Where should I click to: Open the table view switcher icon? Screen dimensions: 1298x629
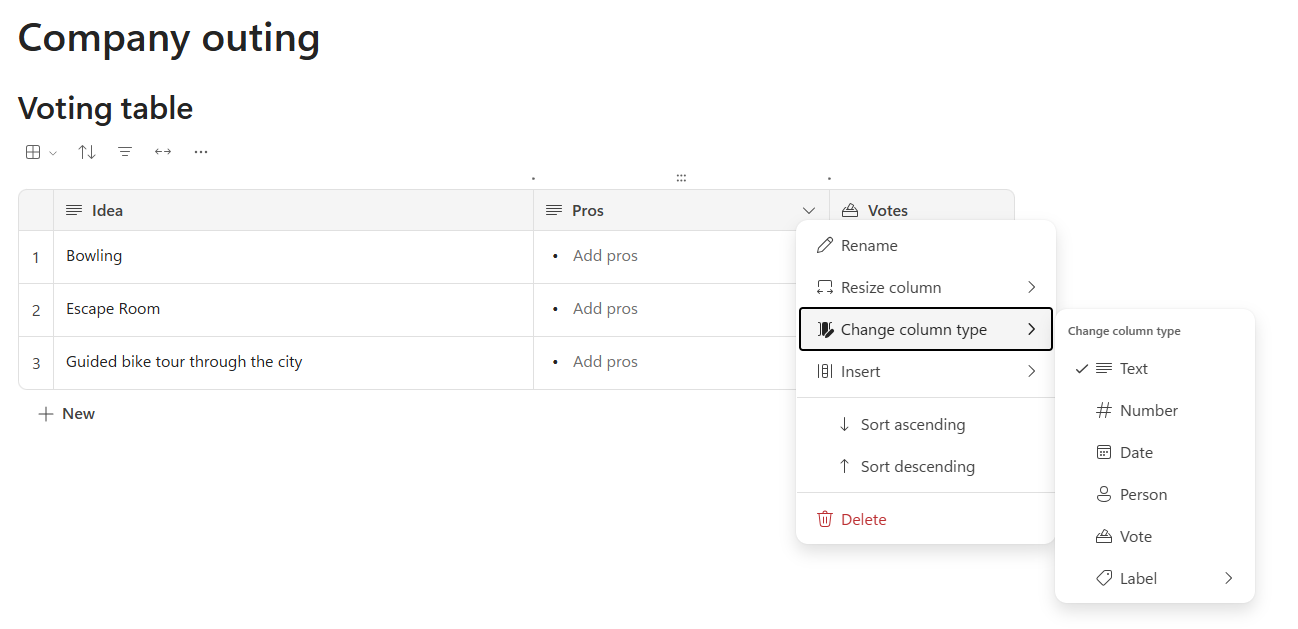pyautogui.click(x=39, y=152)
